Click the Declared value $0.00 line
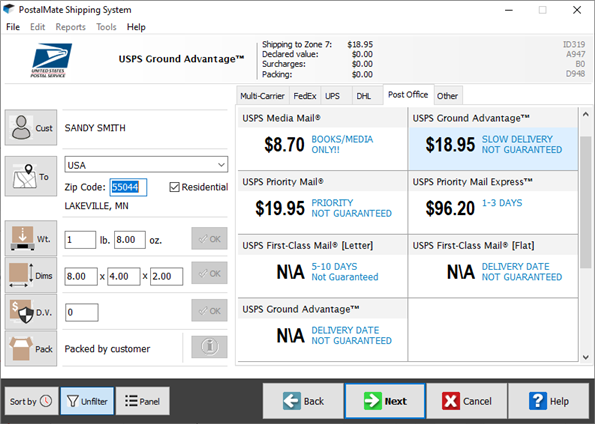The height and width of the screenshot is (424, 595). [317, 54]
